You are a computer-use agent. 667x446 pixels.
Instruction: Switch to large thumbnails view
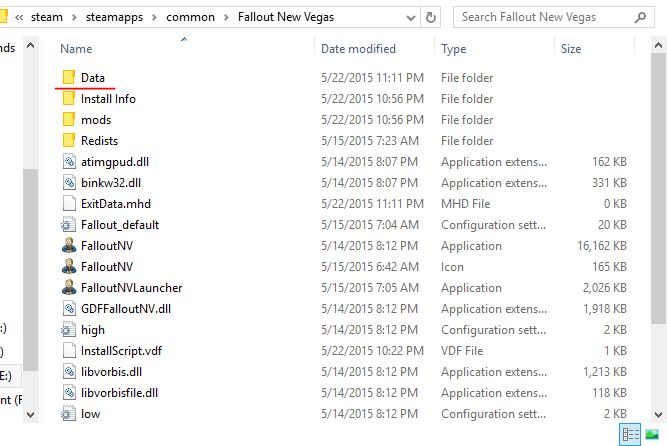coord(652,434)
